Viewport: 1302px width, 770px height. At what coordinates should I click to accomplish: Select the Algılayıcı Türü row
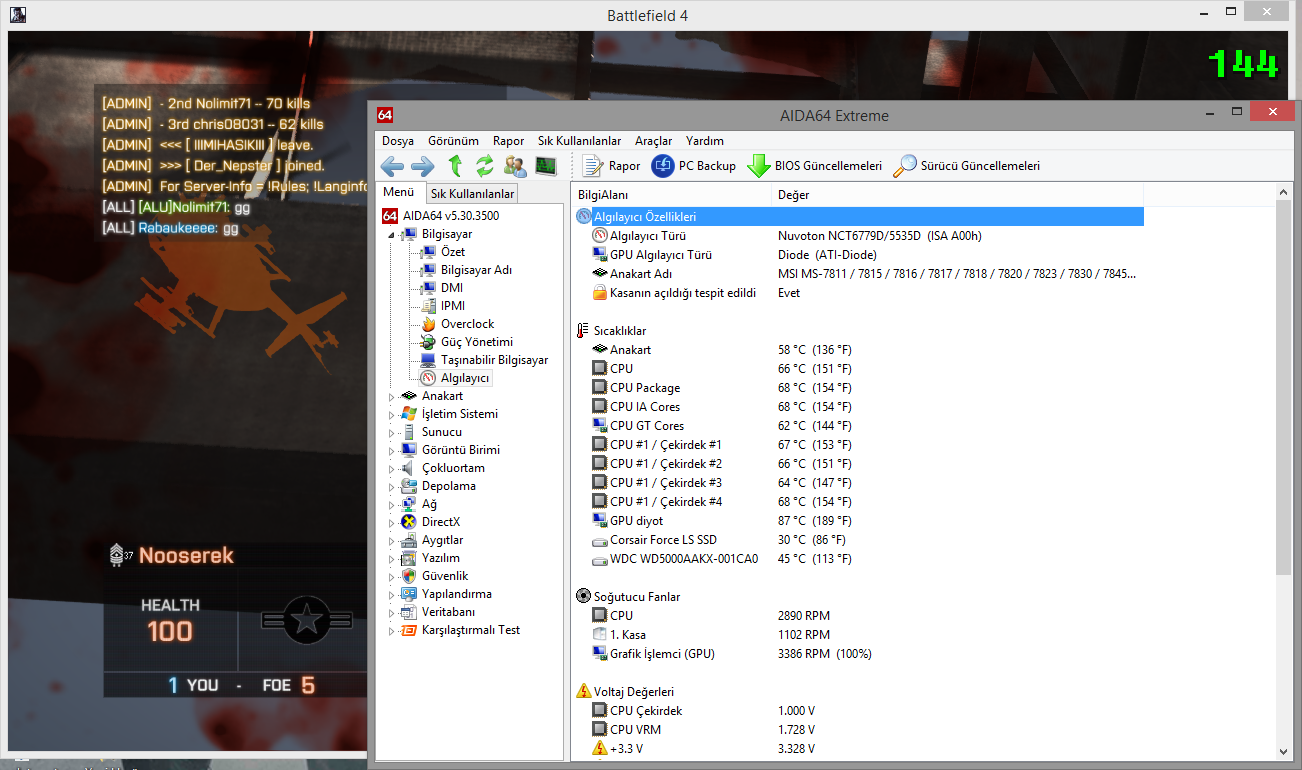[x=860, y=236]
